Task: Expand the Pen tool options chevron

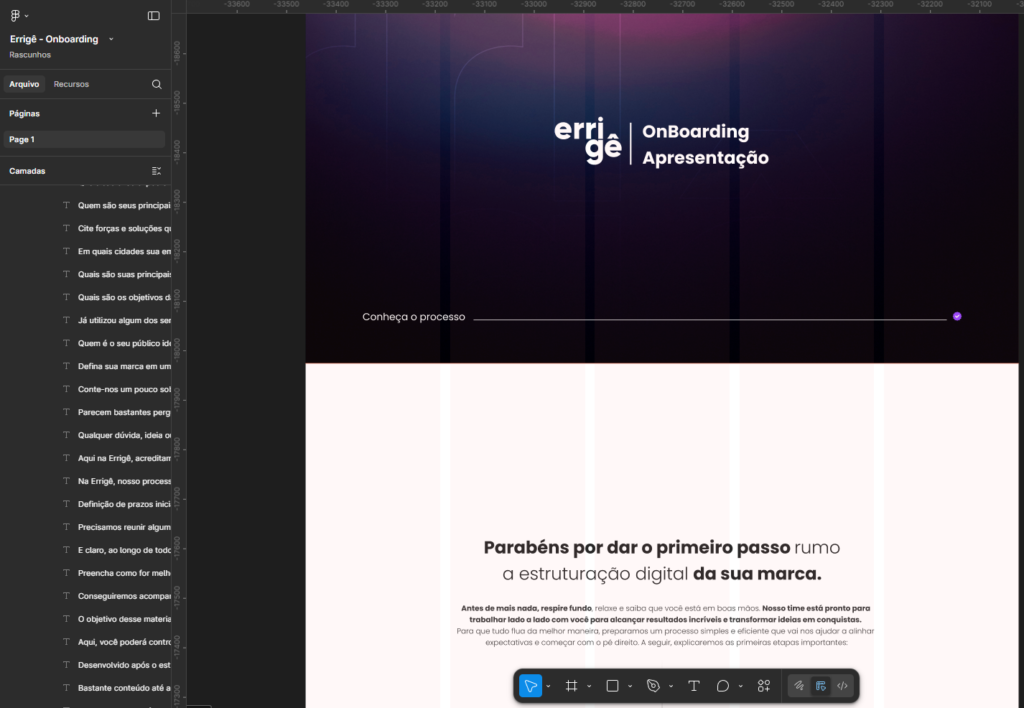Action: (x=671, y=686)
